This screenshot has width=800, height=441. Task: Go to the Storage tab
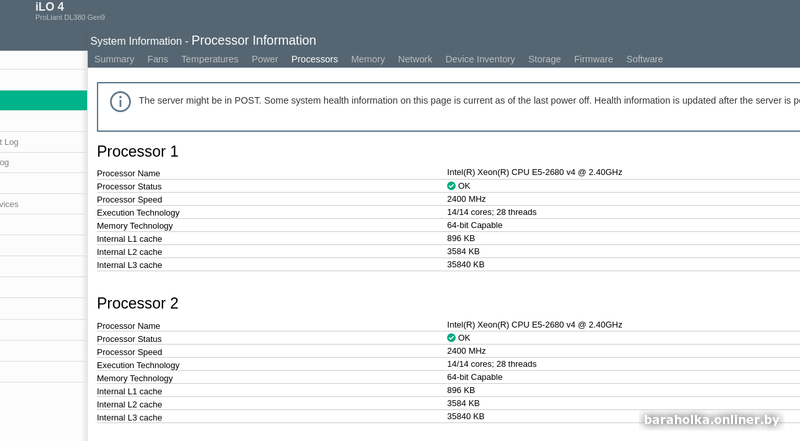[544, 59]
